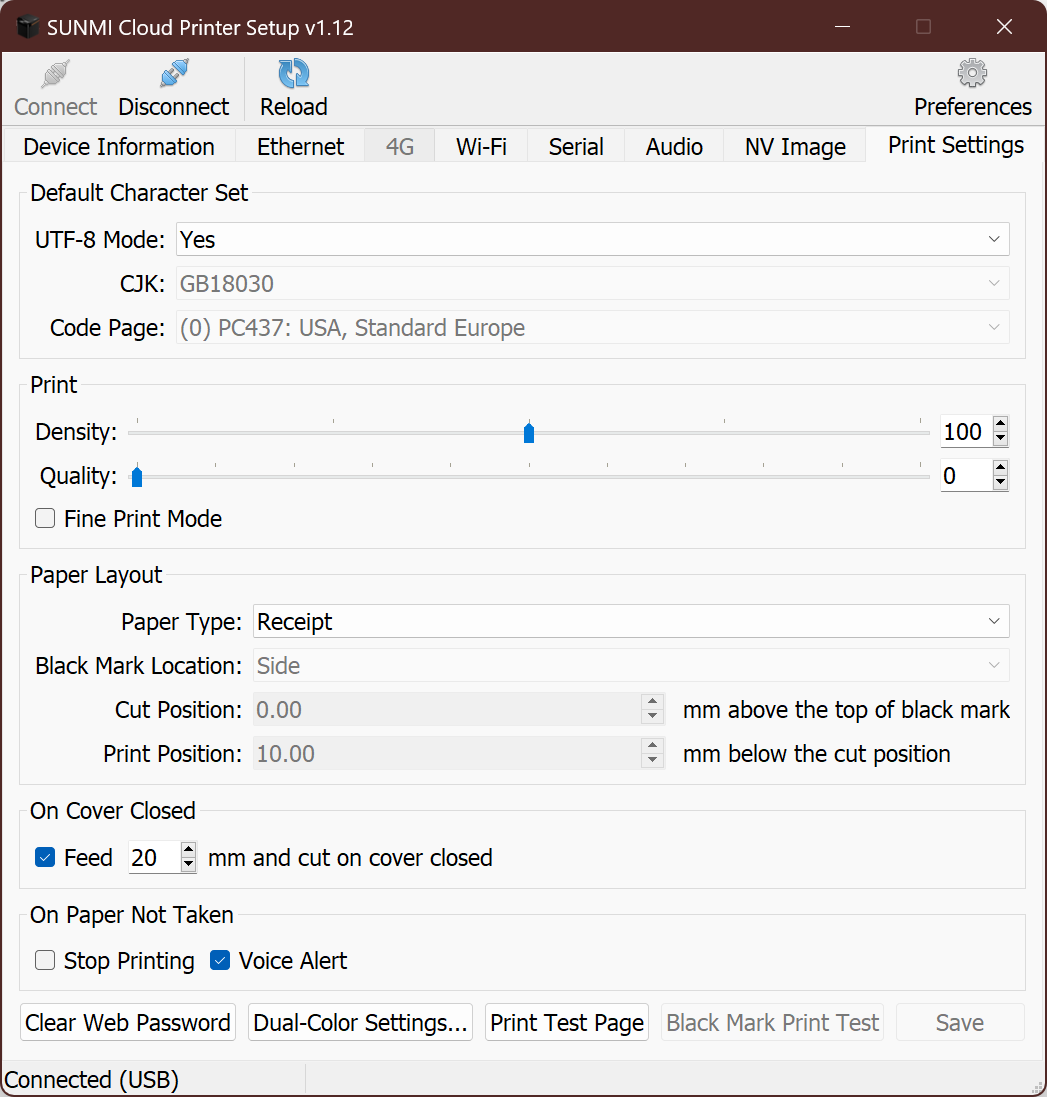Increase Feed length with up arrow
Screen dimensions: 1047x1097
coord(188,850)
